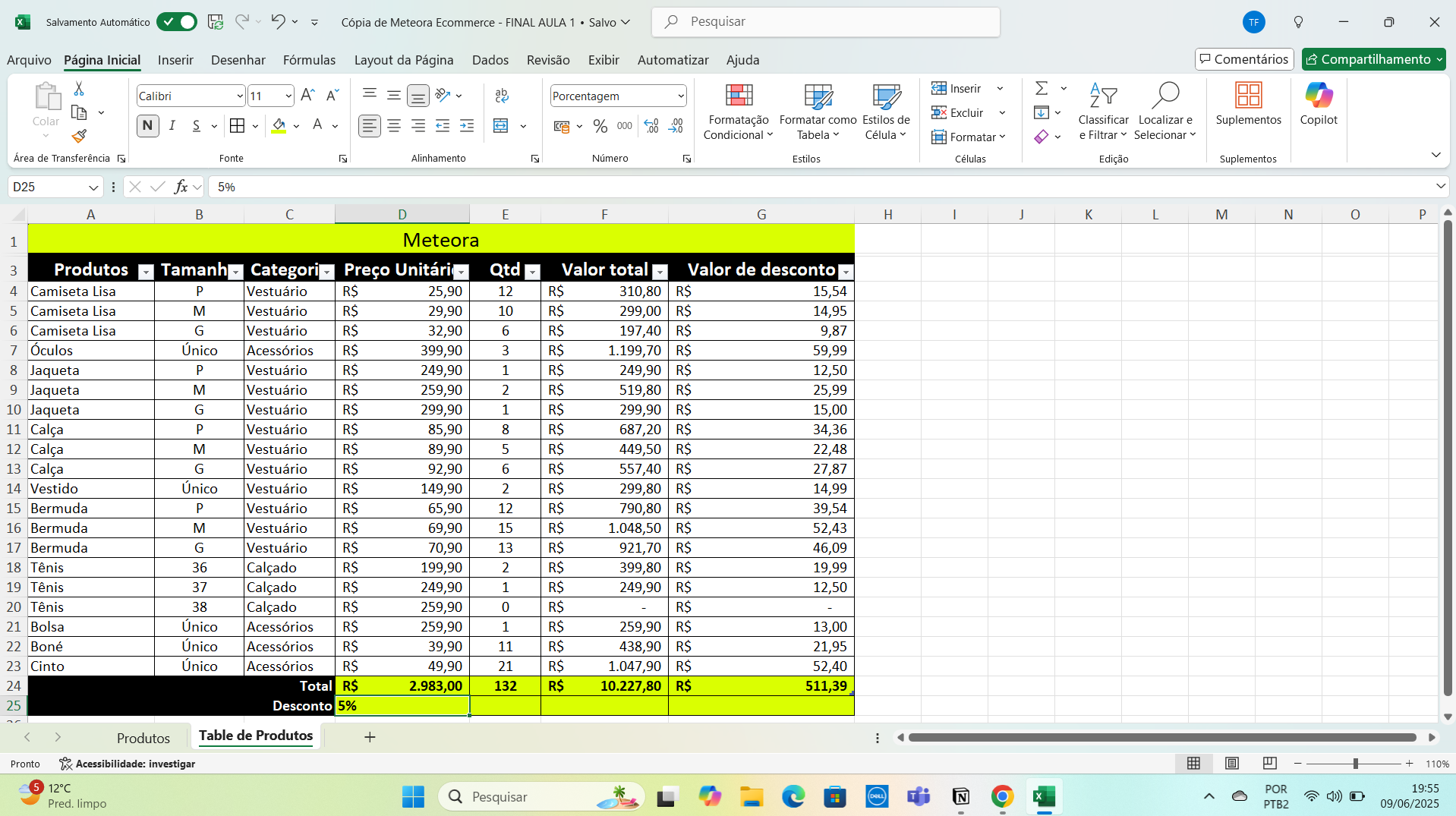Add a new sheet with plus button
Image resolution: width=1456 pixels, height=816 pixels.
[370, 737]
